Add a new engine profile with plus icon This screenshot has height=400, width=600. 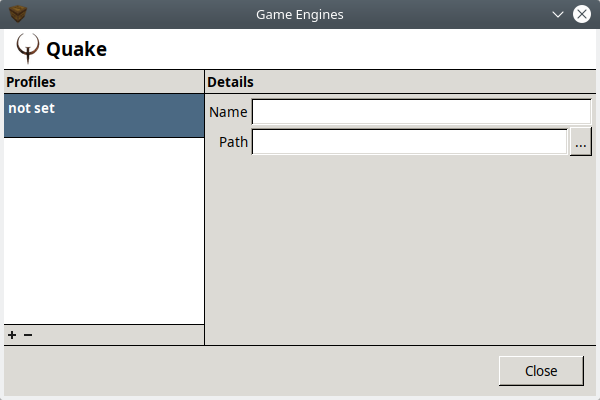(12, 335)
